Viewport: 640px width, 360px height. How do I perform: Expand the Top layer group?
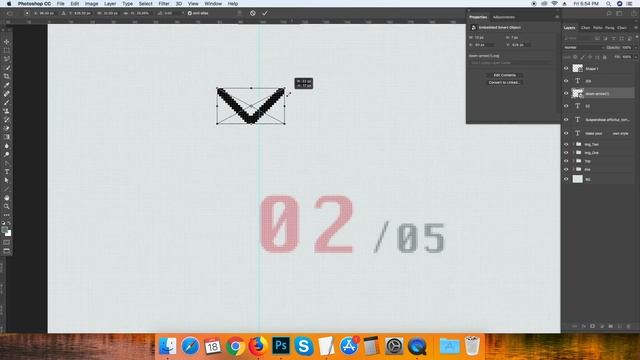point(573,161)
